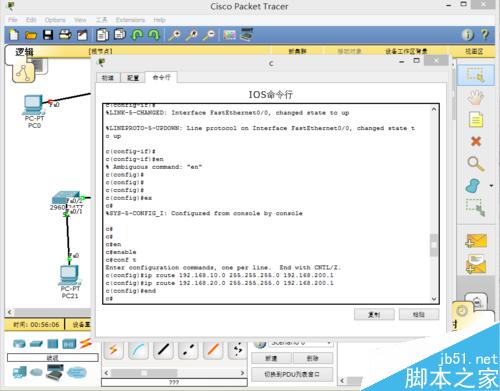Pick the solid black straight-through cable
The image size is (500, 391).
[x=163, y=350]
